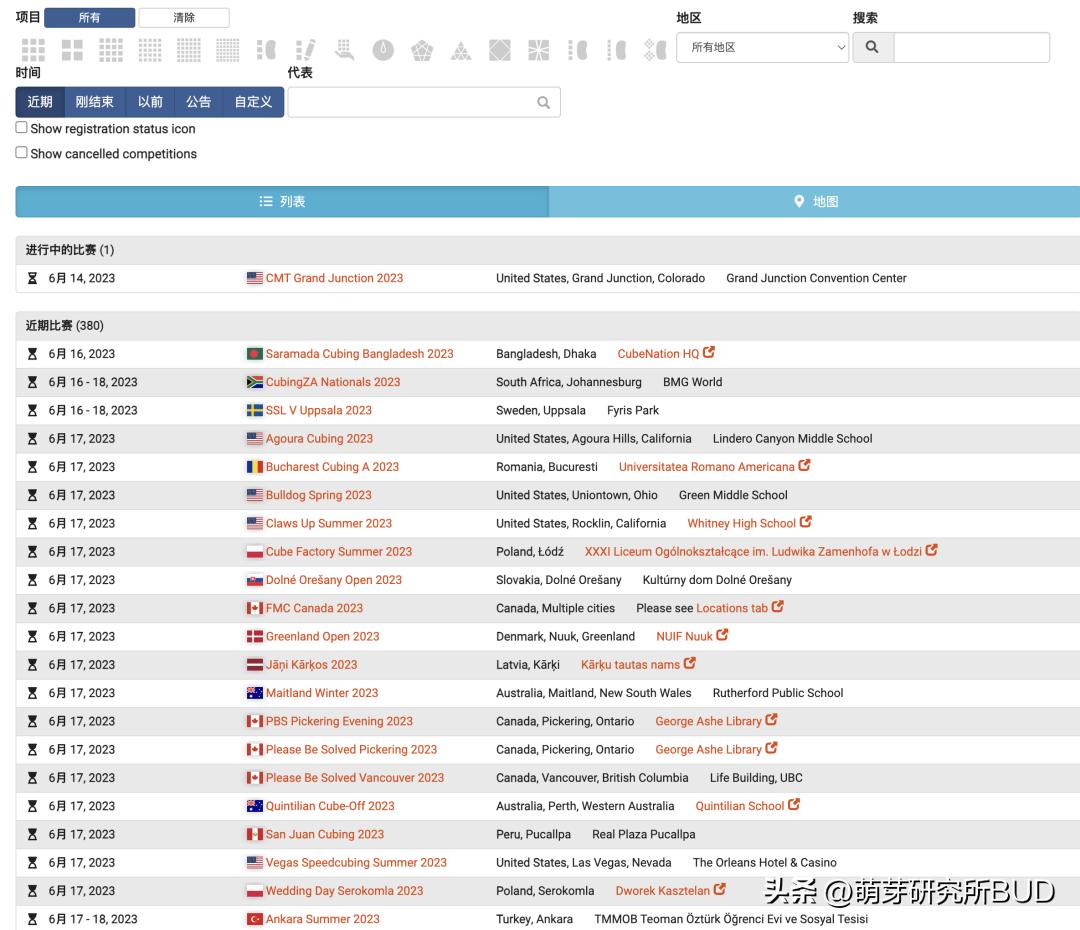Enable Show registration status icon checkbox
This screenshot has height=930, width=1080.
[x=22, y=128]
